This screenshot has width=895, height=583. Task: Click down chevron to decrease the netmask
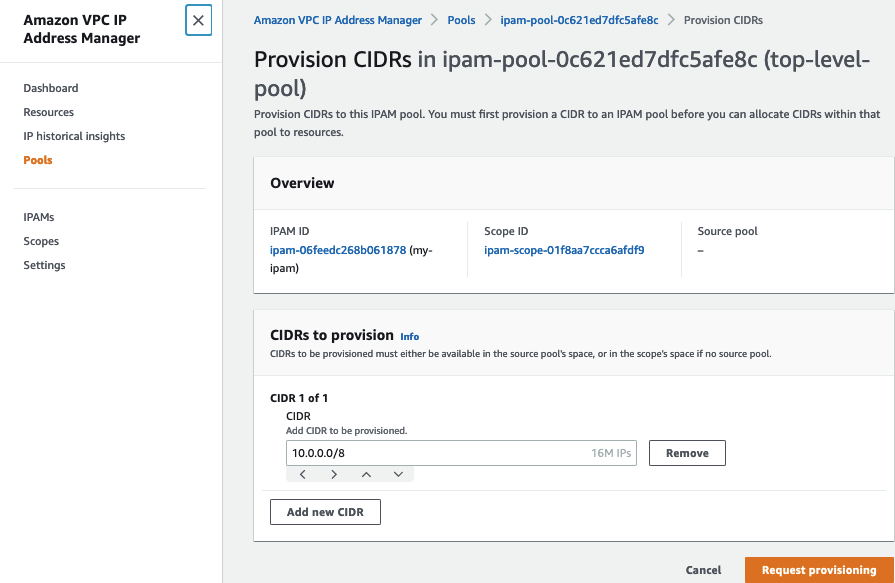(x=398, y=473)
